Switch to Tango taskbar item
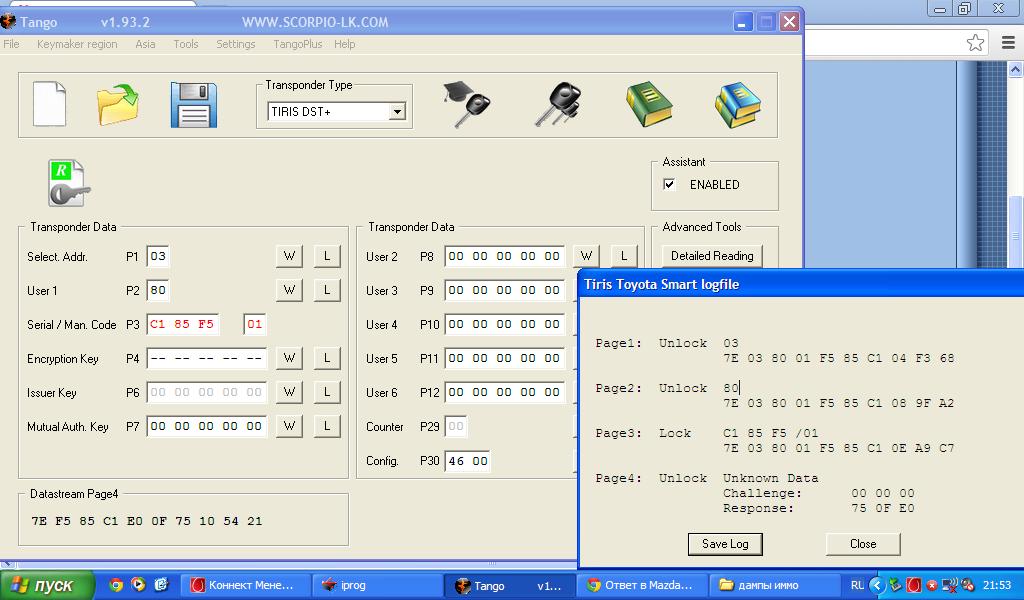This screenshot has height=600, width=1024. coord(509,585)
